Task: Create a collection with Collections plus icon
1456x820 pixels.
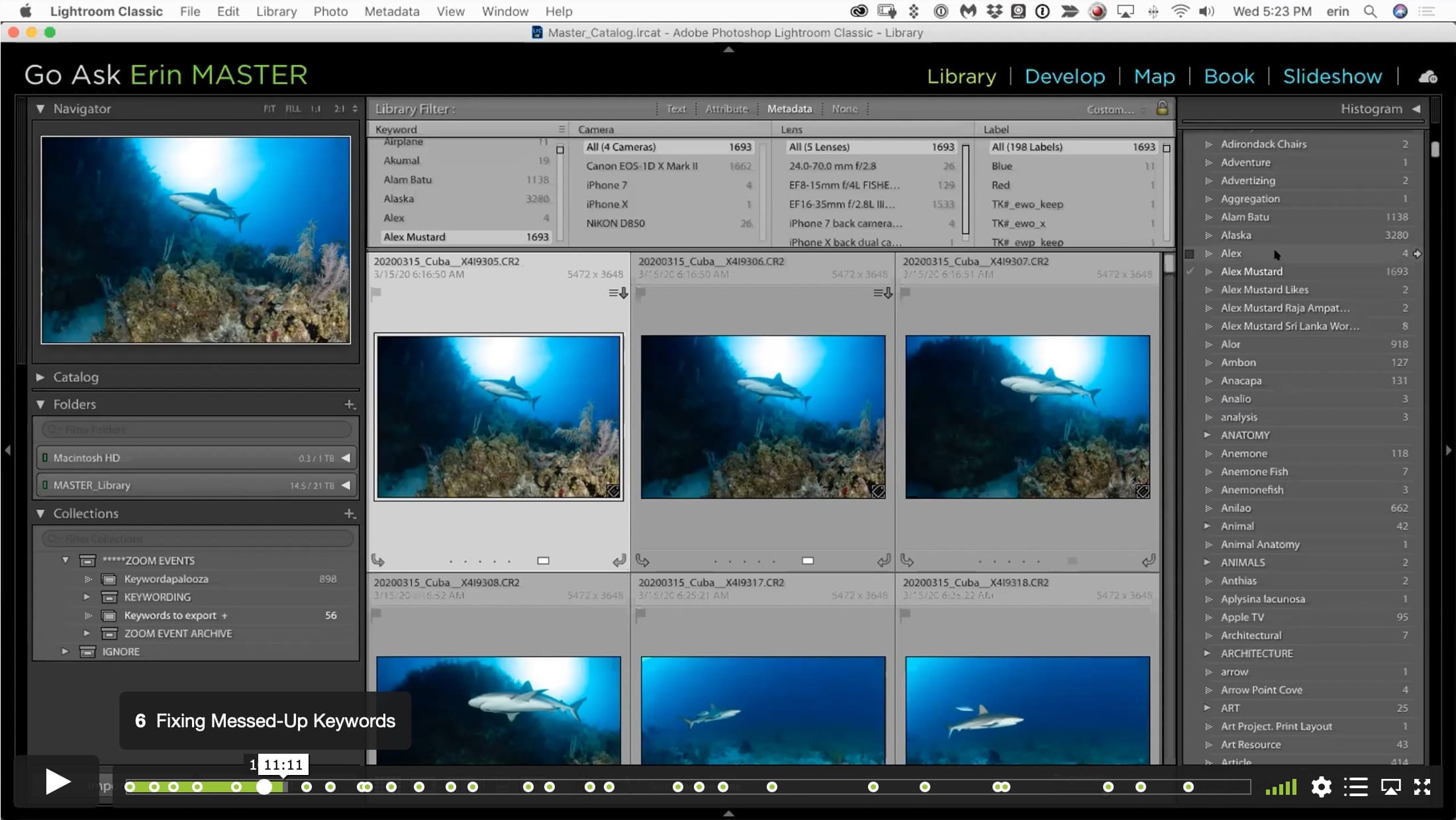Action: (350, 513)
